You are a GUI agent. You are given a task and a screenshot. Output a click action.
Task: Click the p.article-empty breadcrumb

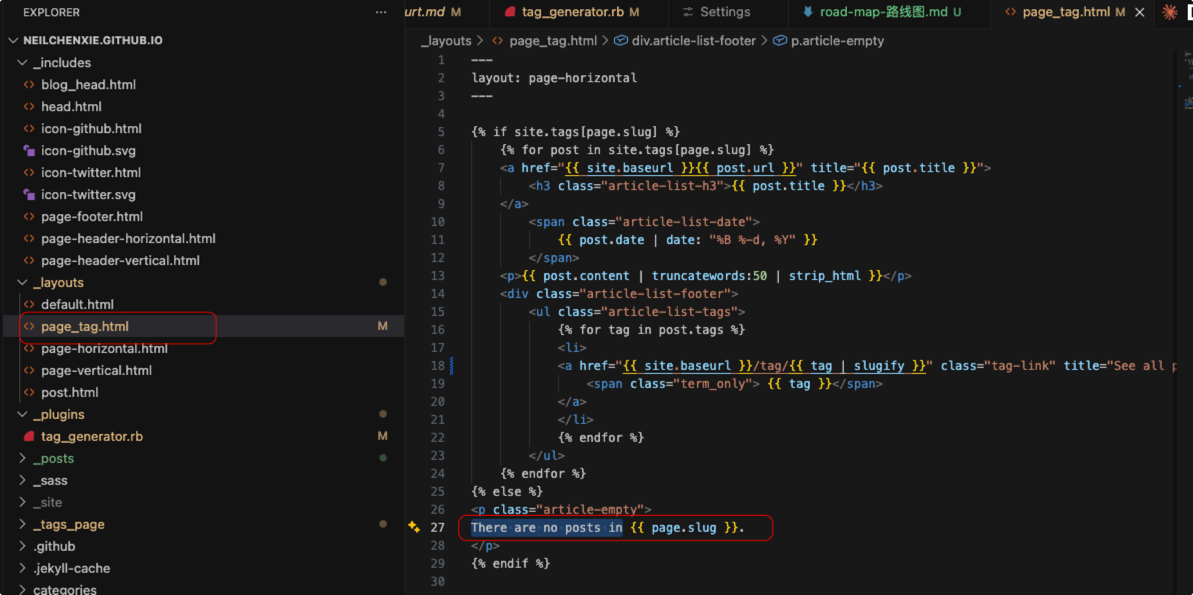click(x=837, y=41)
